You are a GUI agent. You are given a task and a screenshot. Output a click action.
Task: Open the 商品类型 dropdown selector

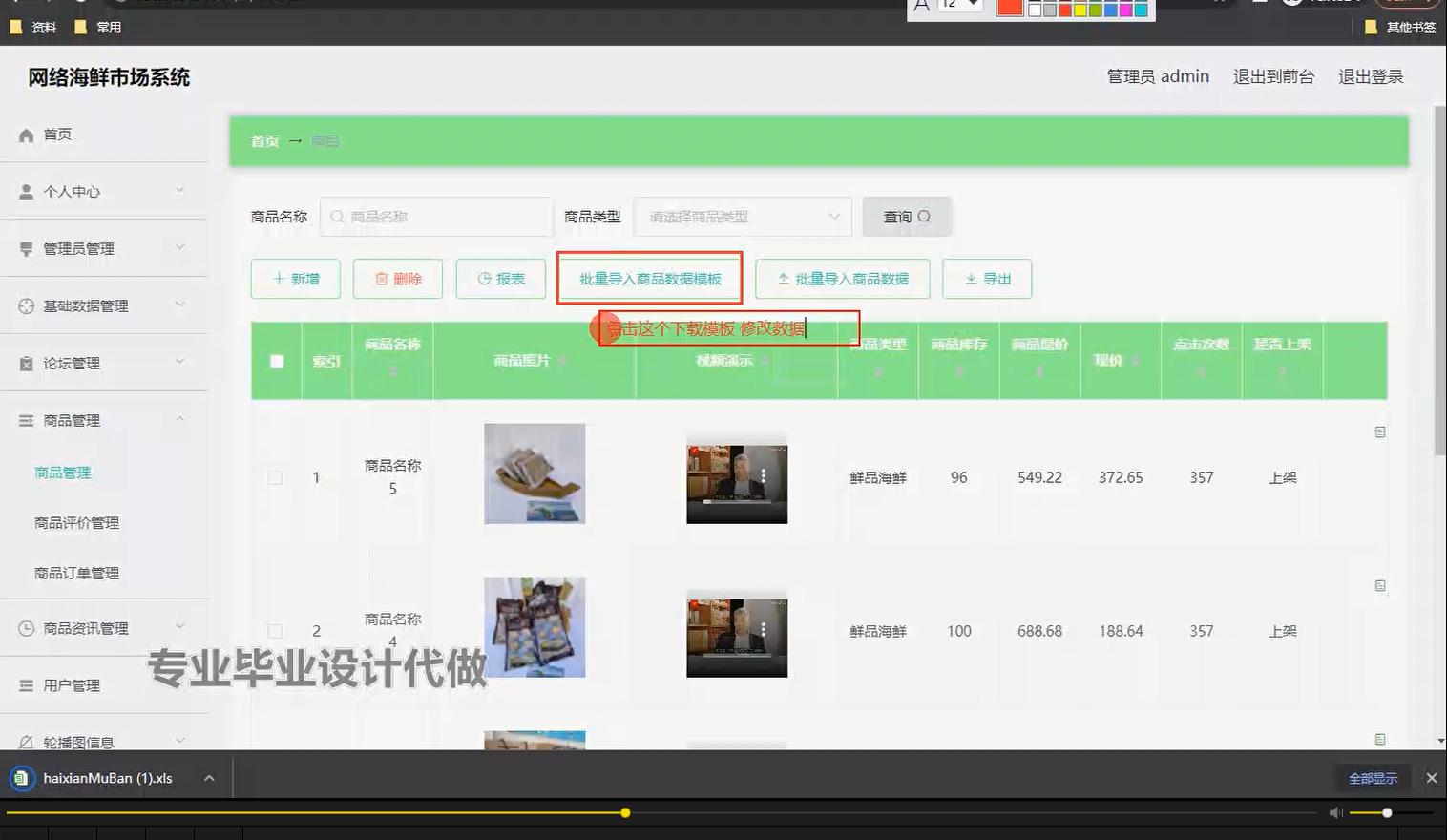[x=742, y=217]
